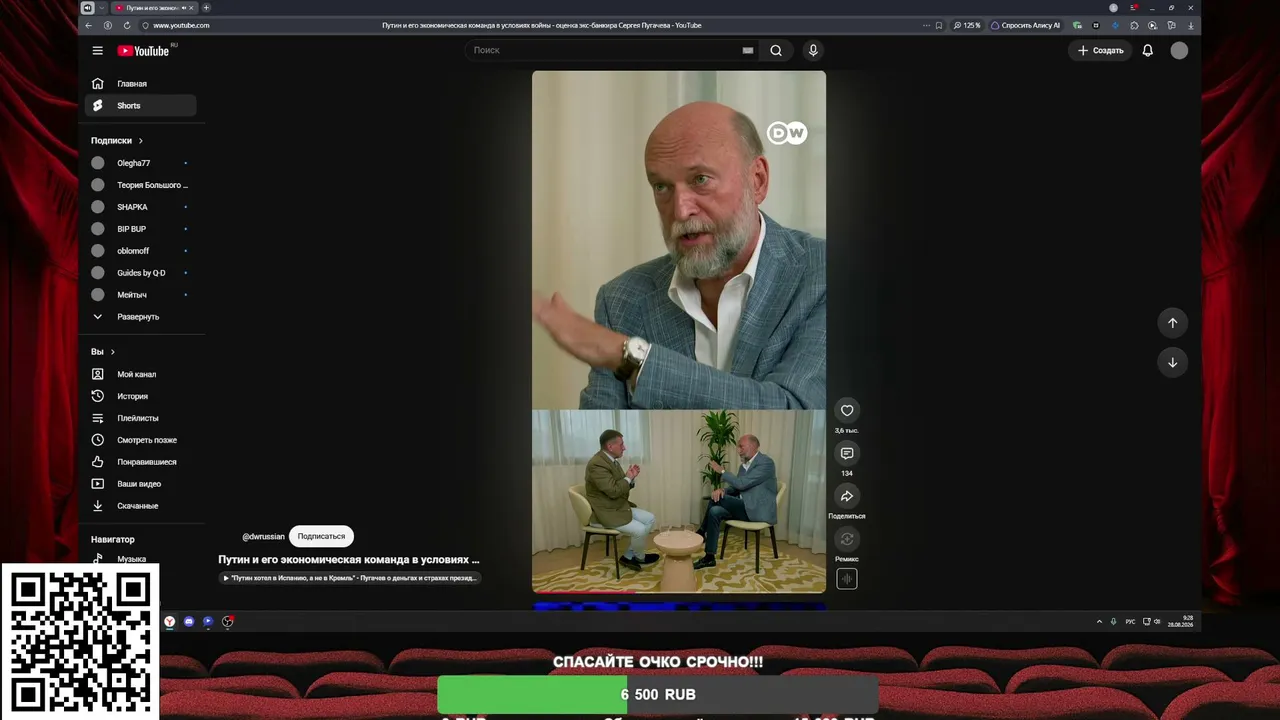Open Yandex Browser from the taskbar
This screenshot has width=1280, height=720.
[169, 622]
